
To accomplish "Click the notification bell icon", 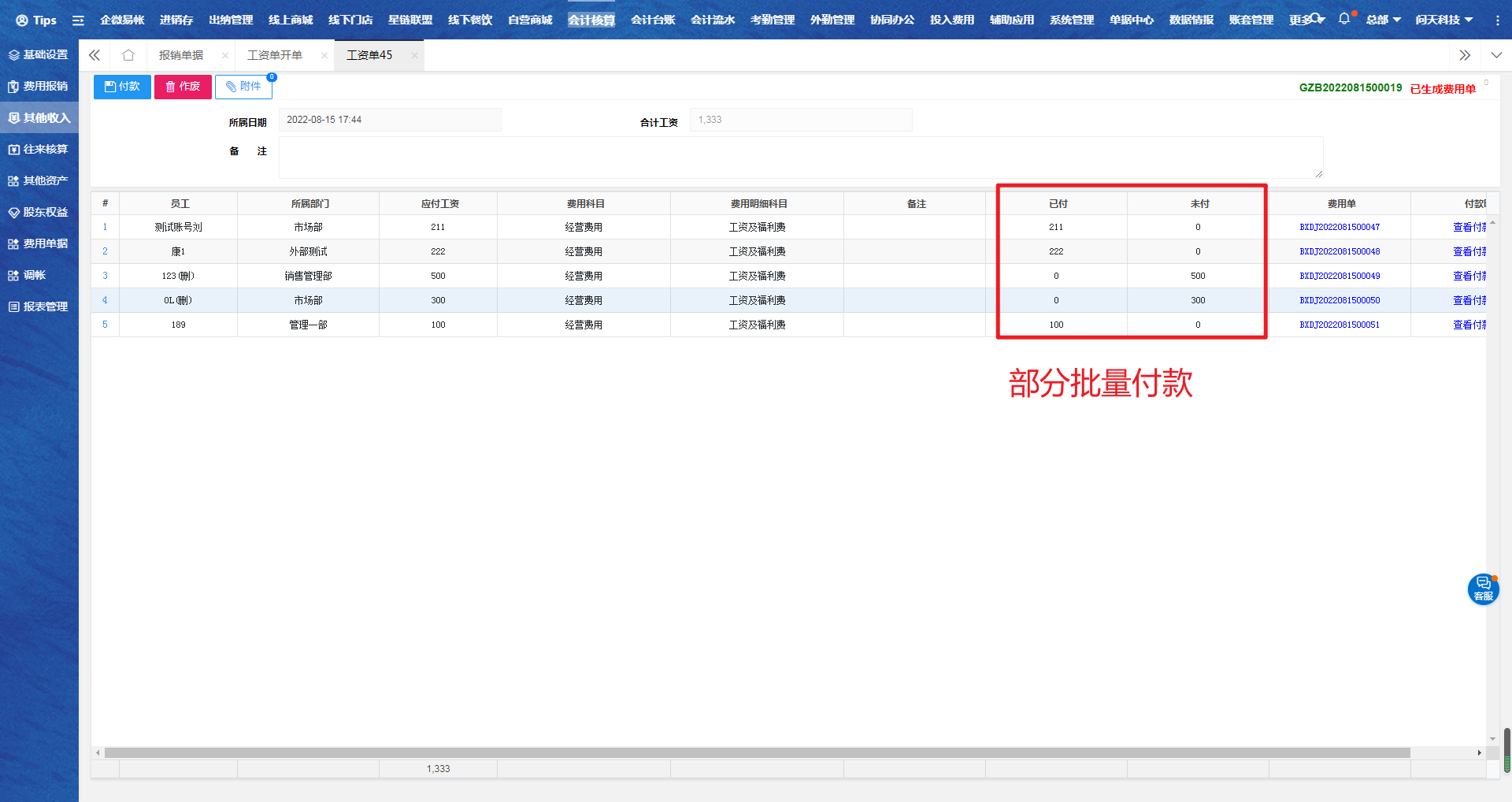I will 1344,19.
